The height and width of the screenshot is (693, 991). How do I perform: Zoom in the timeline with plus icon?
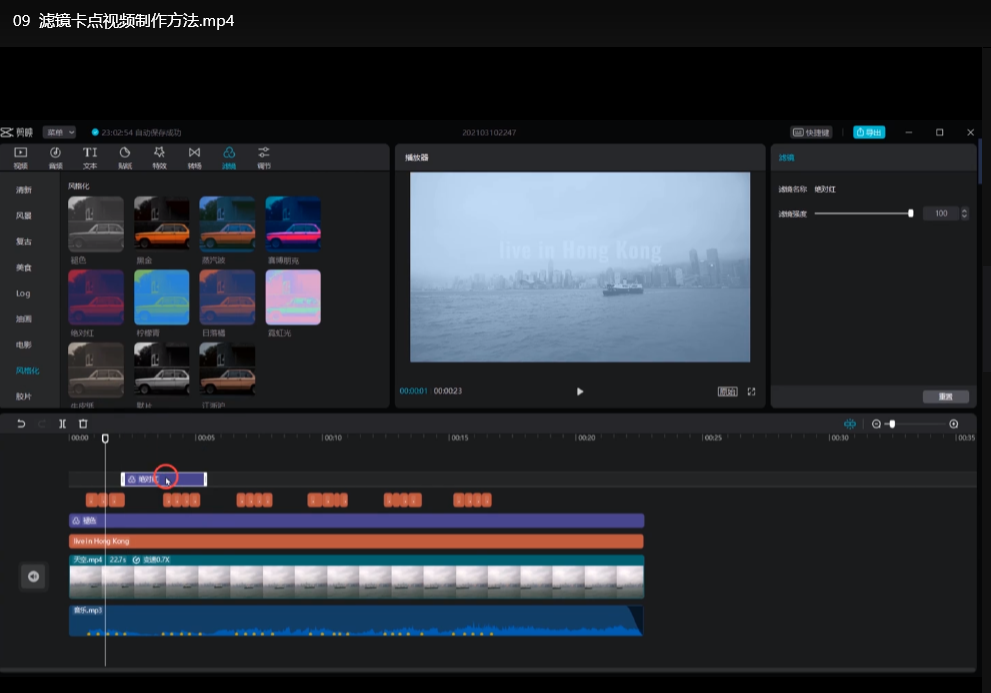coord(954,424)
